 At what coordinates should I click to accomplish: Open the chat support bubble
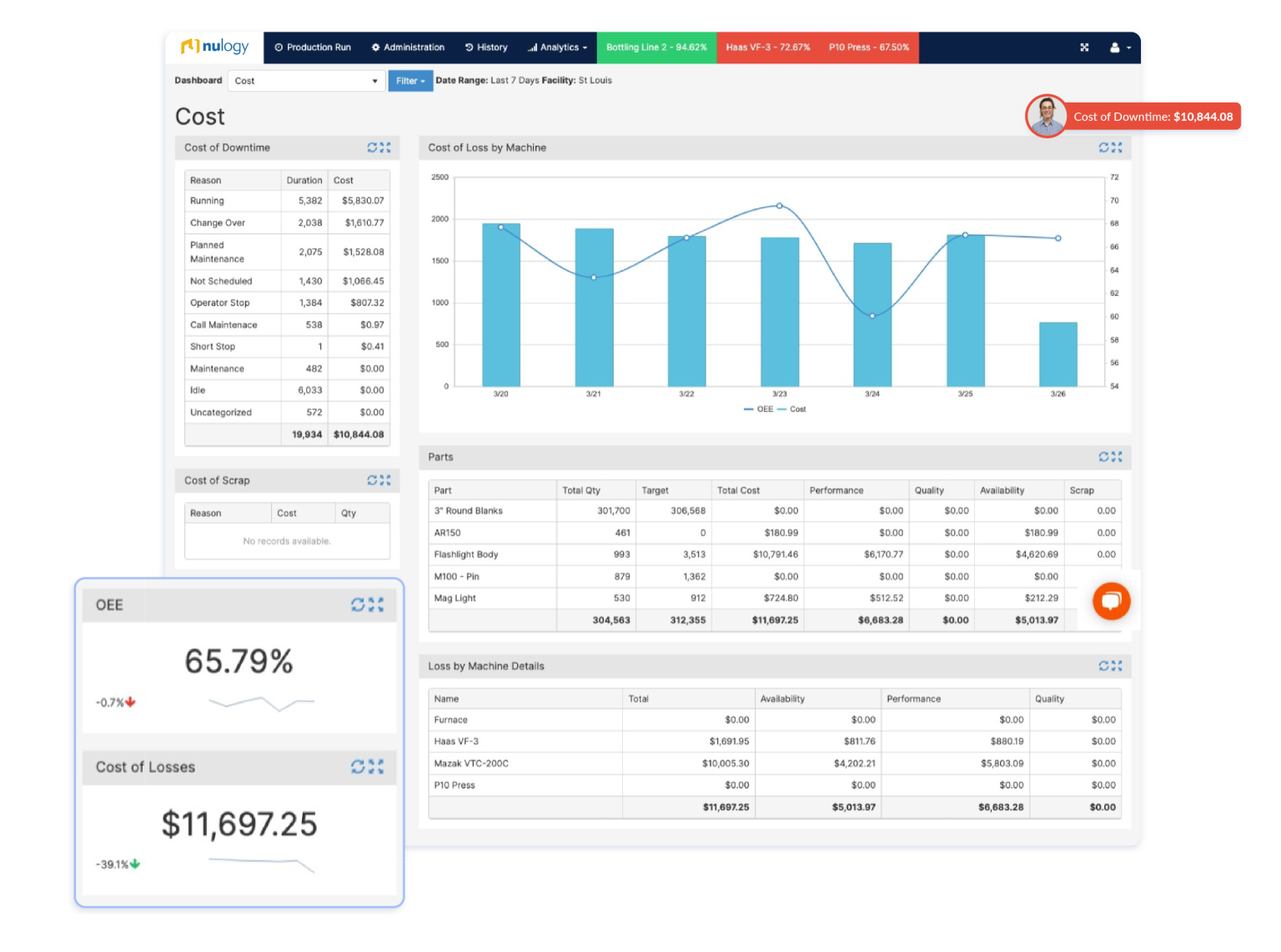tap(1111, 601)
